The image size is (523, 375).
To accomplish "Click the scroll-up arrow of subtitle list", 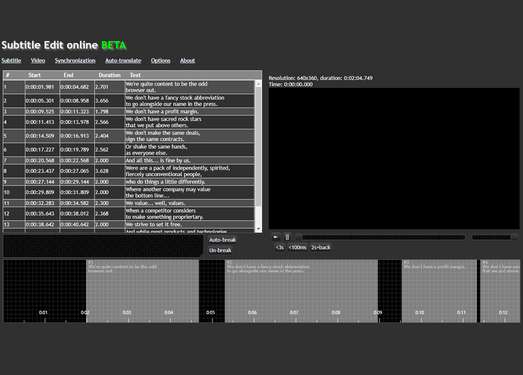I will pos(258,84).
